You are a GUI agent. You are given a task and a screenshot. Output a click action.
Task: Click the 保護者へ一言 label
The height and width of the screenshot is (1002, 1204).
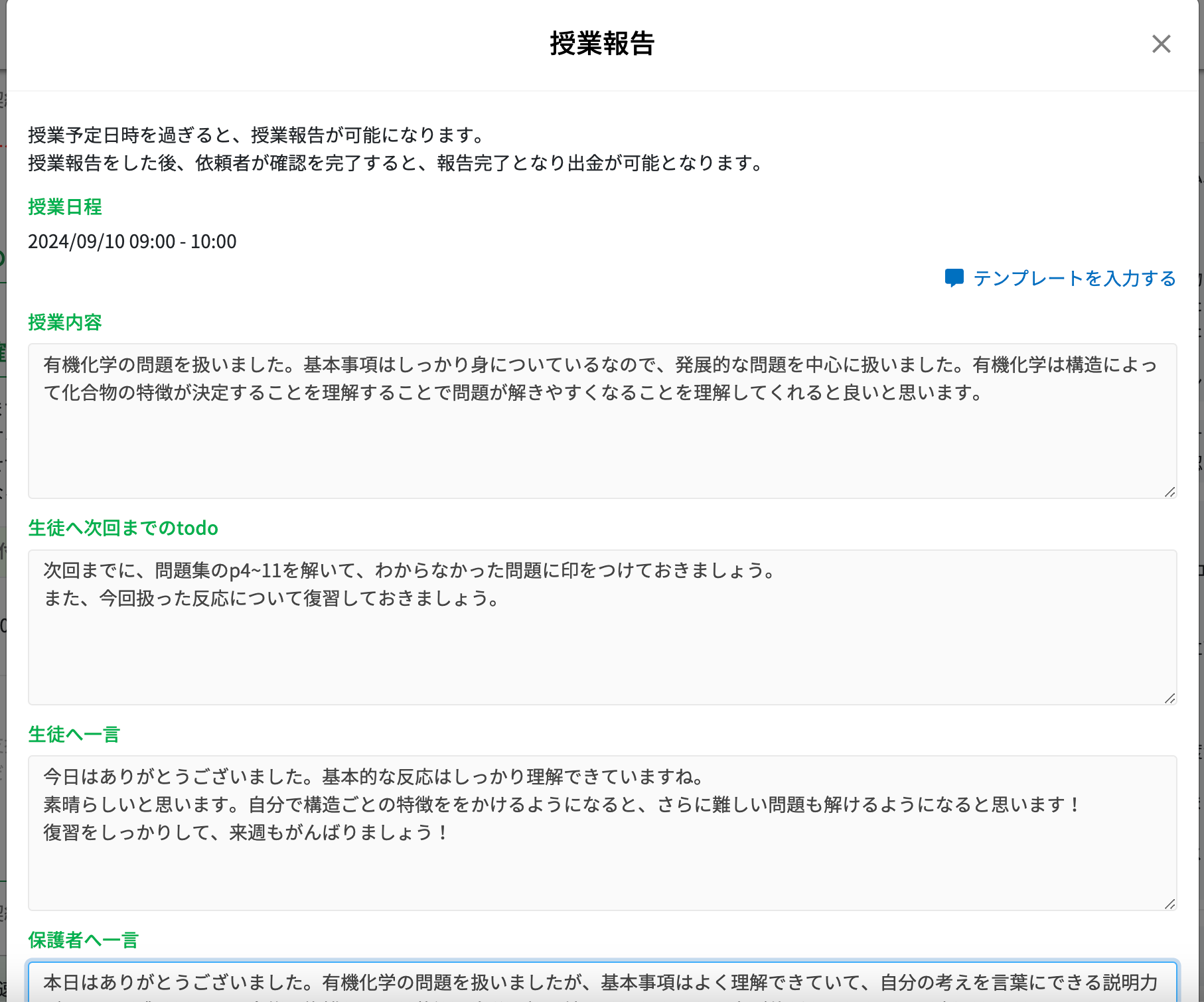(x=83, y=940)
